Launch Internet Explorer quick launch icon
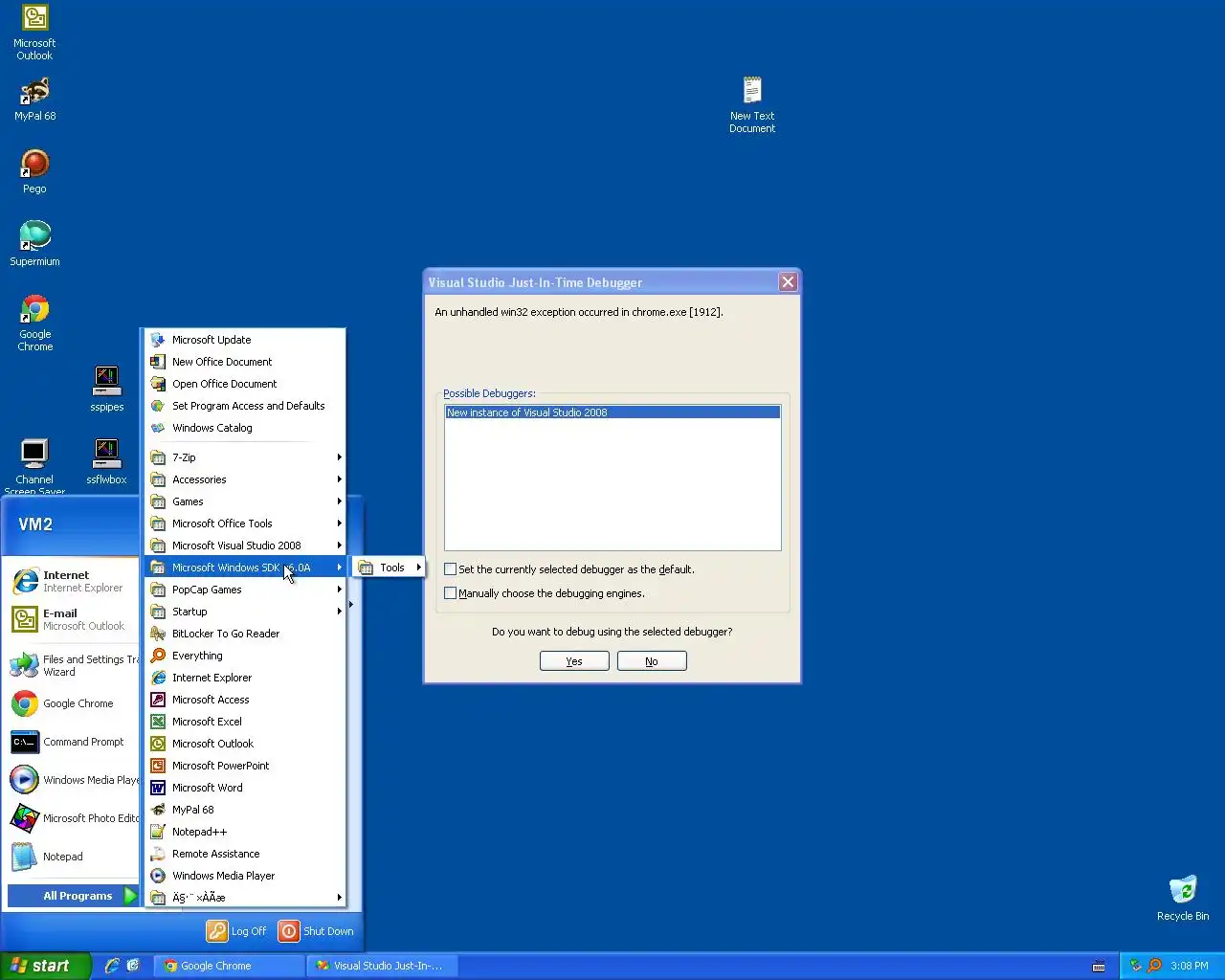This screenshot has height=980, width=1225. 112,966
